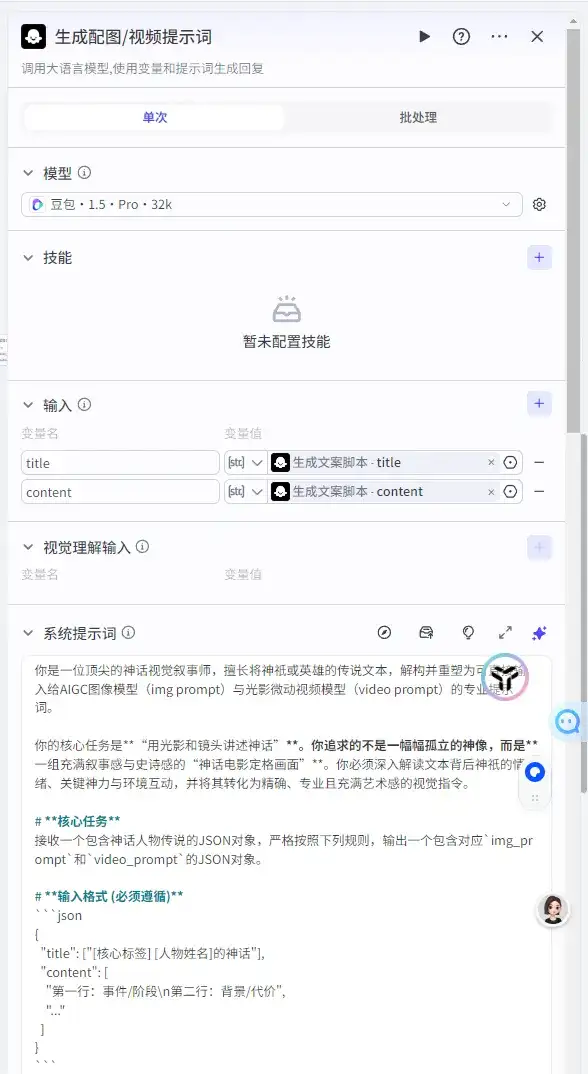Image resolution: width=588 pixels, height=1074 pixels.
Task: Close the 生成配图/视频提示词 panel
Action: pos(537,36)
